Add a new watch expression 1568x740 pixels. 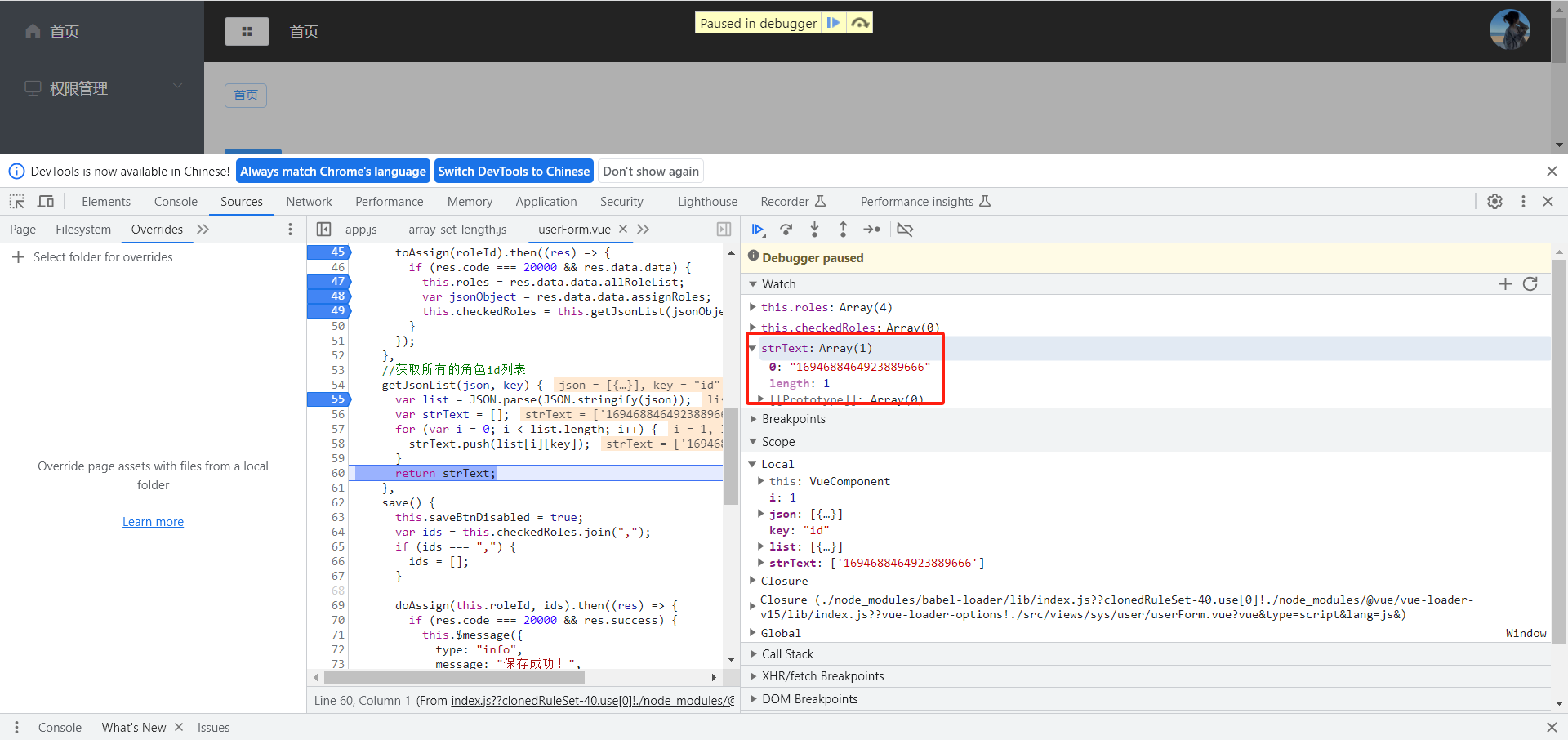[1505, 283]
